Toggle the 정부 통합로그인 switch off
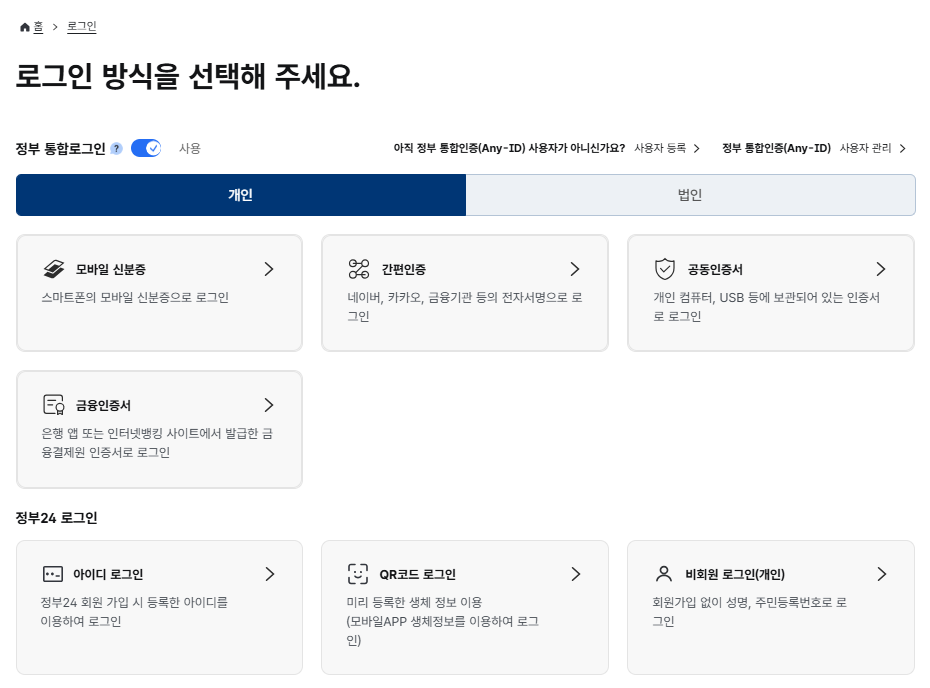The width and height of the screenshot is (930, 688). pos(146,148)
